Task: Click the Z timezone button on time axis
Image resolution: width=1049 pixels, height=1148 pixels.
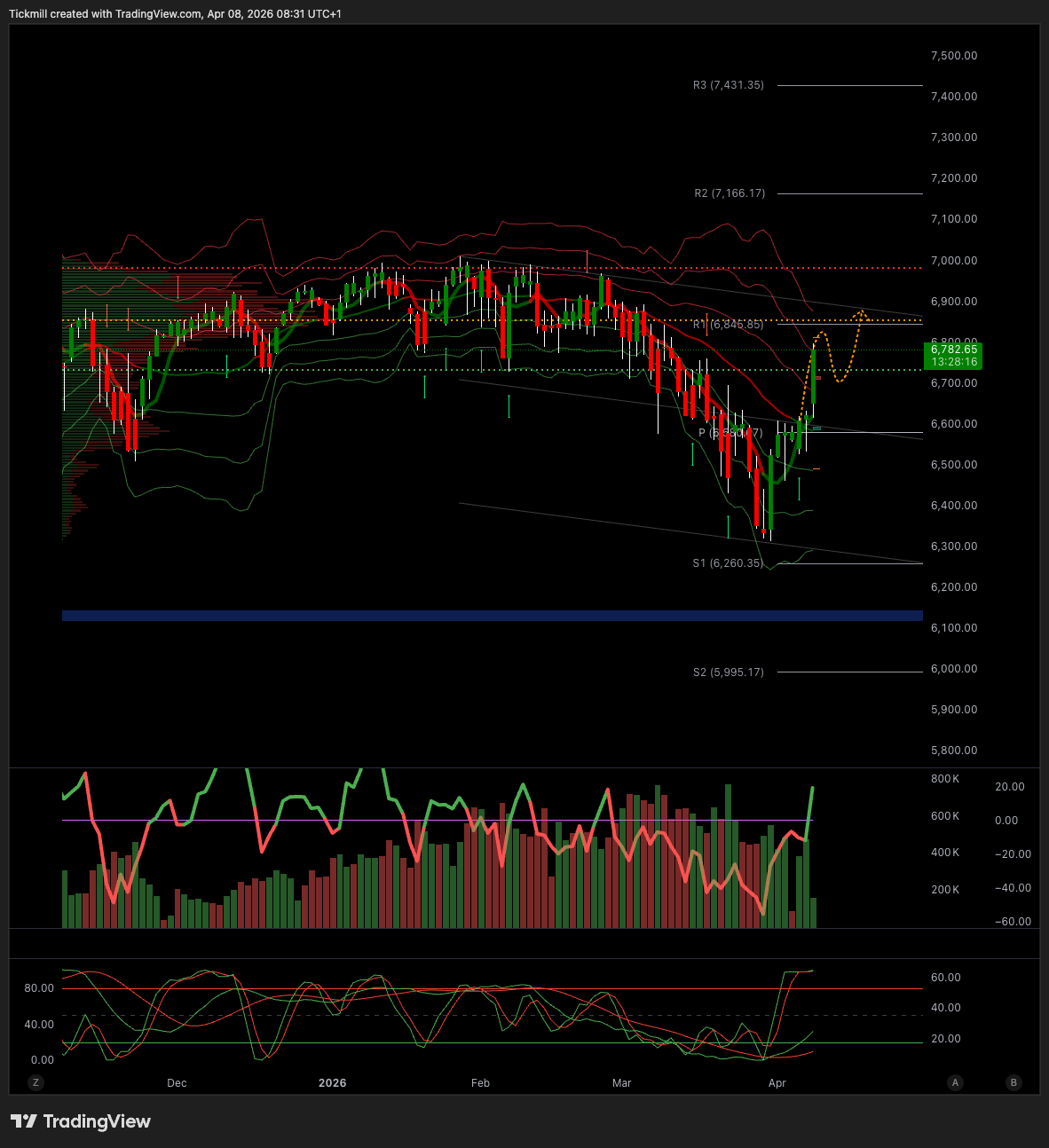Action: 35,1082
